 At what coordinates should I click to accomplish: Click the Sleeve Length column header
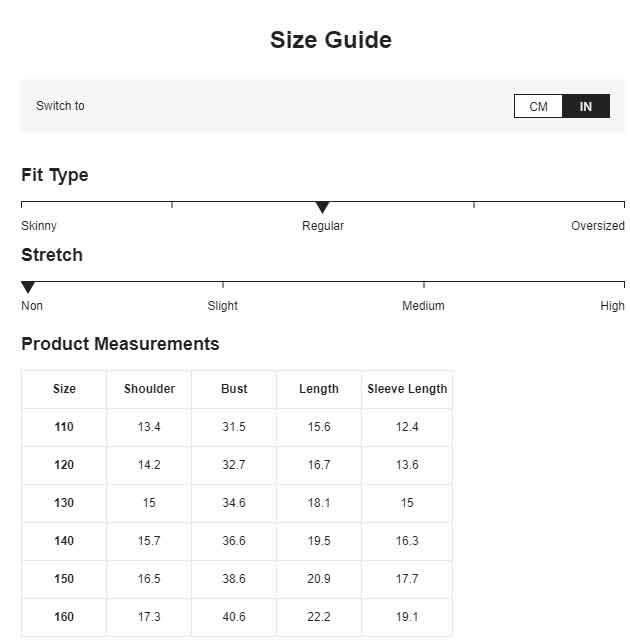[x=407, y=389]
